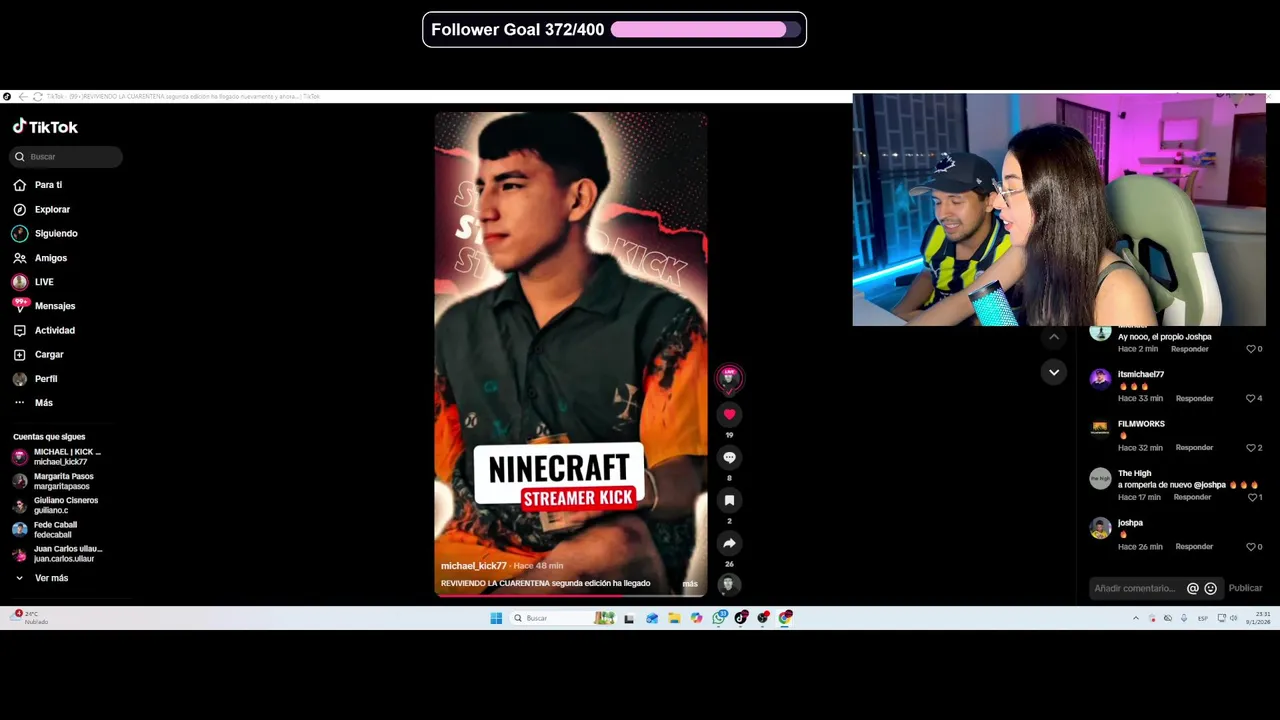This screenshot has height=720, width=1280.
Task: Click browser back arrow
Action: tap(23, 97)
